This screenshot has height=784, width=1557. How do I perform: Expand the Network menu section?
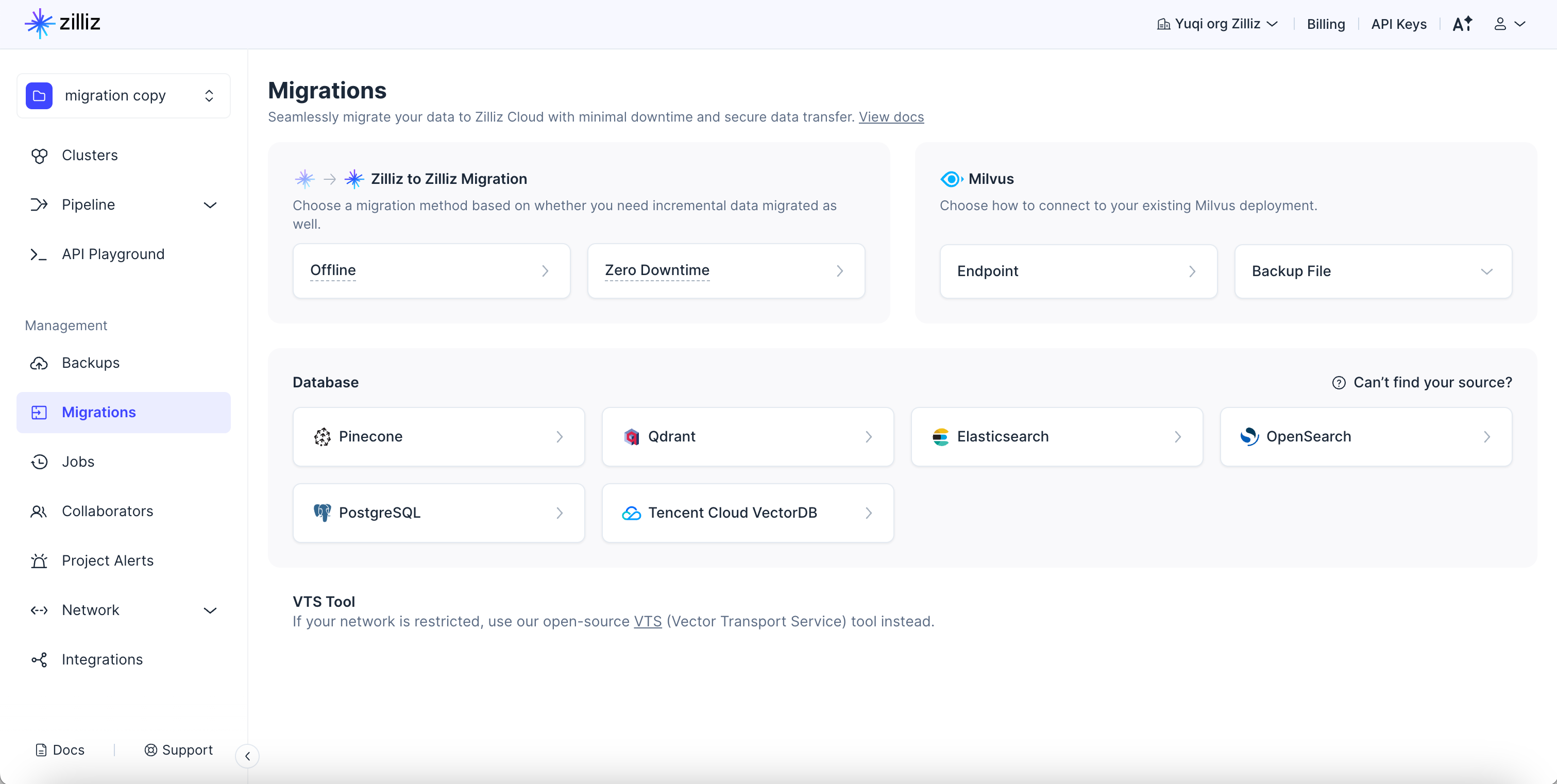coord(210,610)
